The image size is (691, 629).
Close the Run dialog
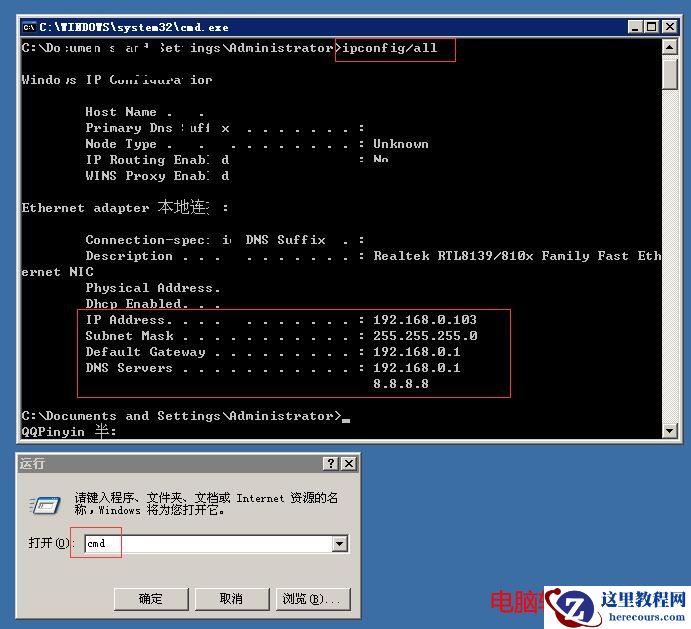[349, 463]
